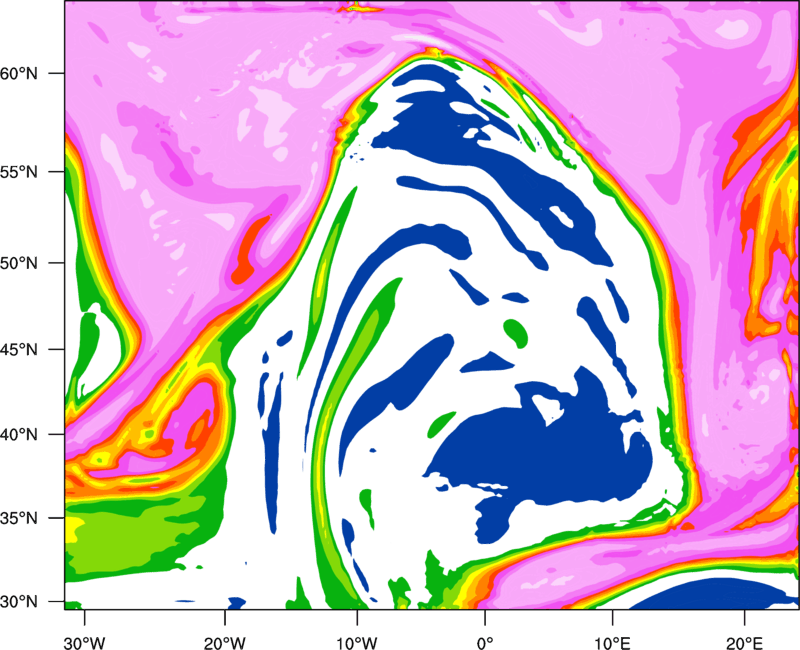The image size is (800, 650).
Task: Click the 20°E longitude label
Action: (x=744, y=642)
